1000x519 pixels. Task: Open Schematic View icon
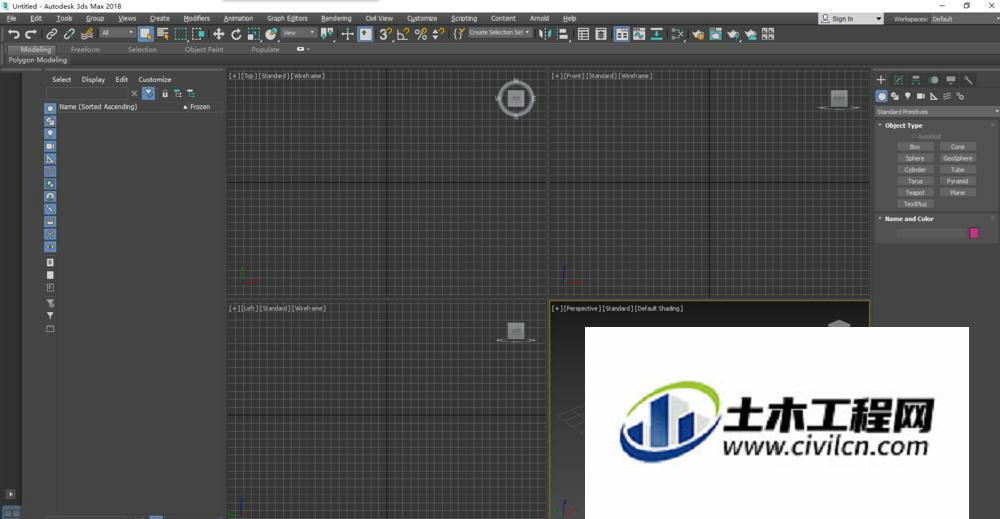(656, 34)
